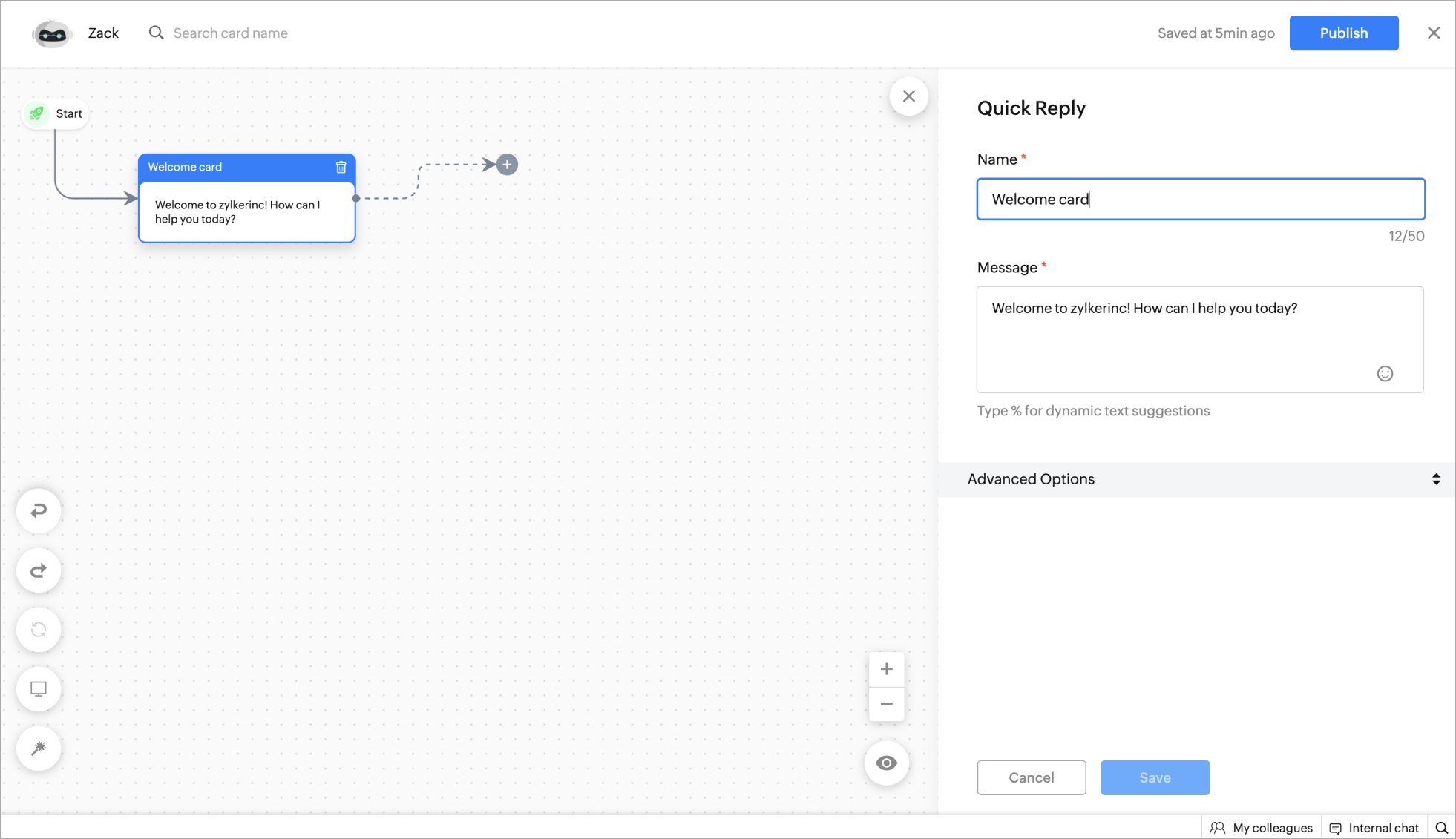Toggle preview with the eye icon
Viewport: 1456px width, 839px height.
887,763
